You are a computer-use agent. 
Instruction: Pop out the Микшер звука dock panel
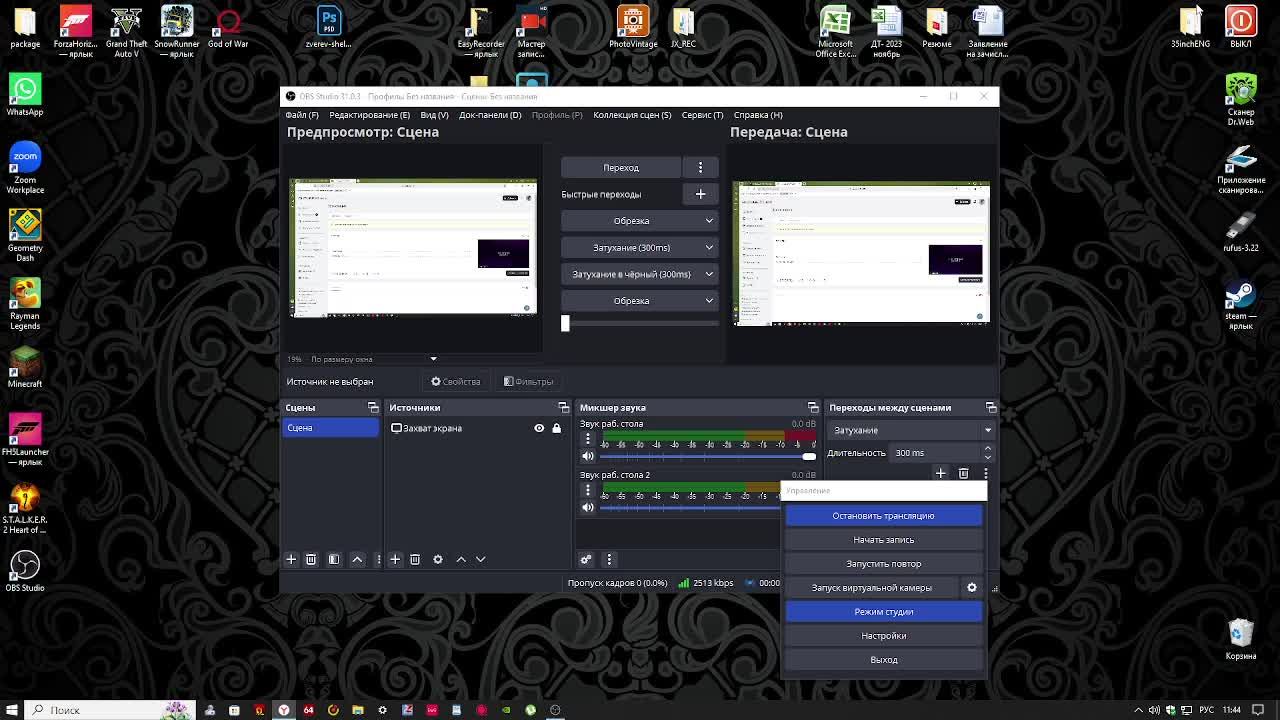click(x=813, y=407)
